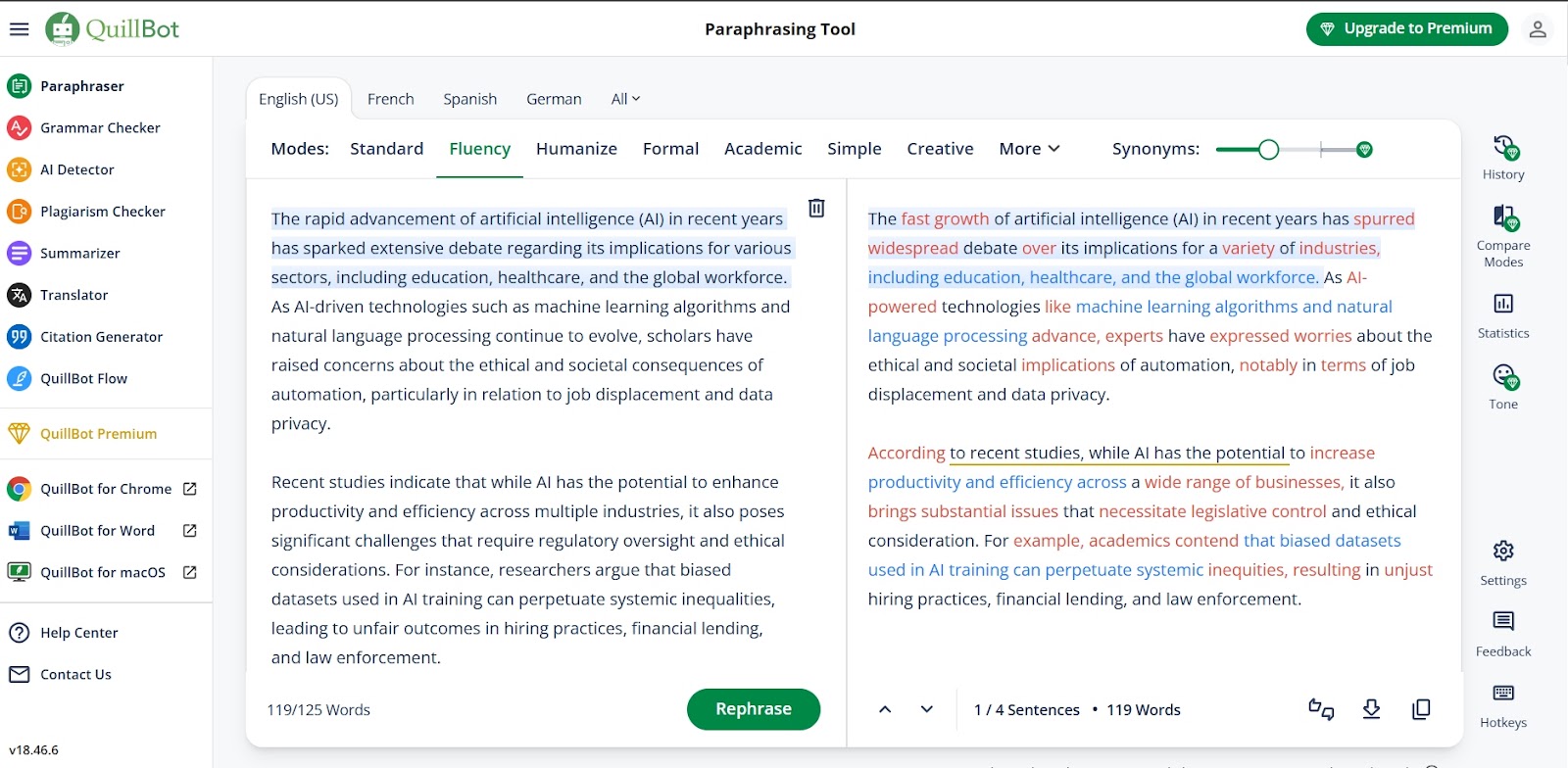Click the red word 'spurred' in output
Viewport: 1568px width, 768px height.
1384,219
